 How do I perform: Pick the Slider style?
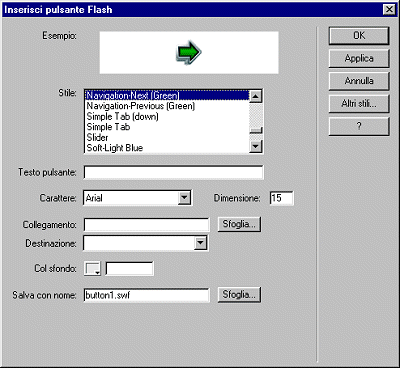(x=167, y=137)
